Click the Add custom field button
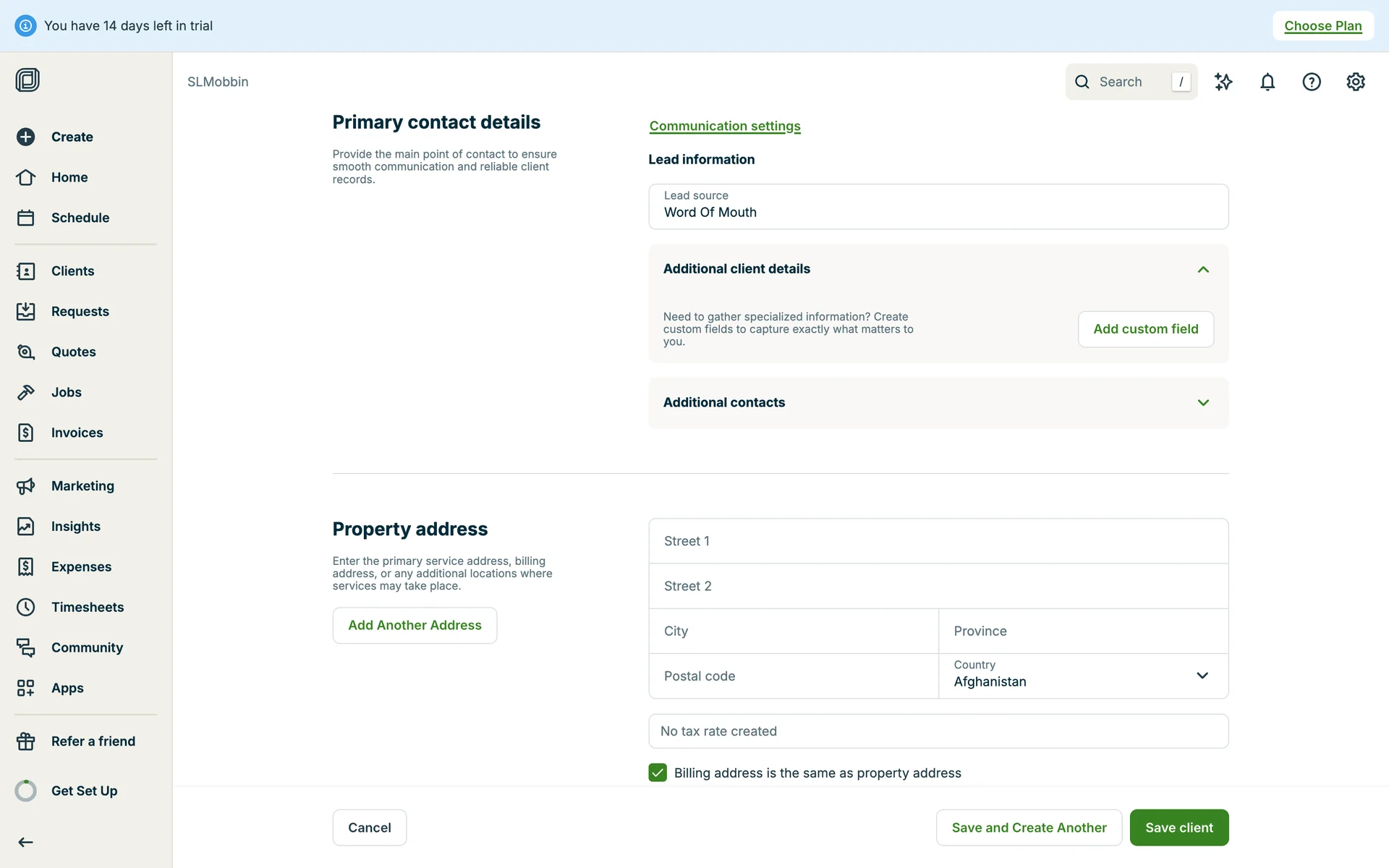The image size is (1389, 868). 1145,329
